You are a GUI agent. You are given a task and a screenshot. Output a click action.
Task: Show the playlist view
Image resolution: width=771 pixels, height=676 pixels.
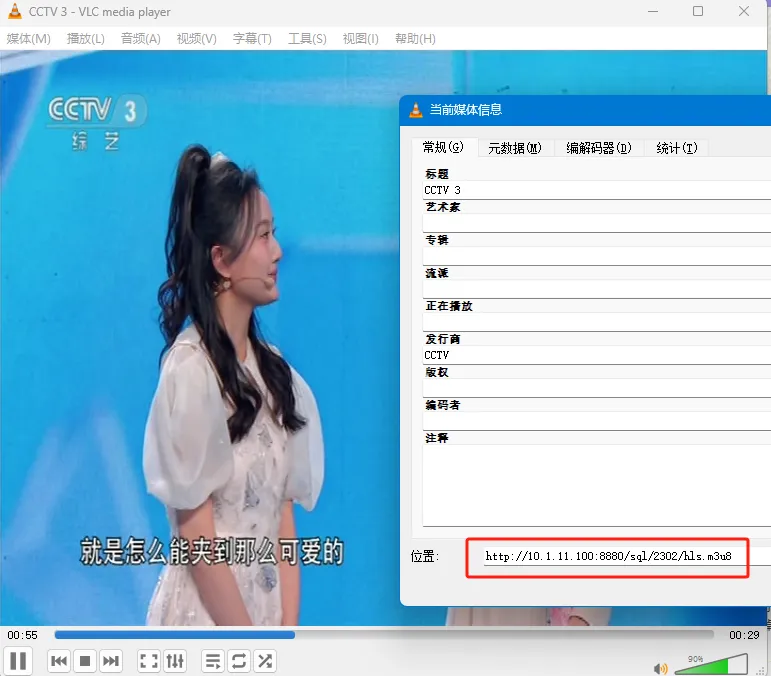coord(213,661)
